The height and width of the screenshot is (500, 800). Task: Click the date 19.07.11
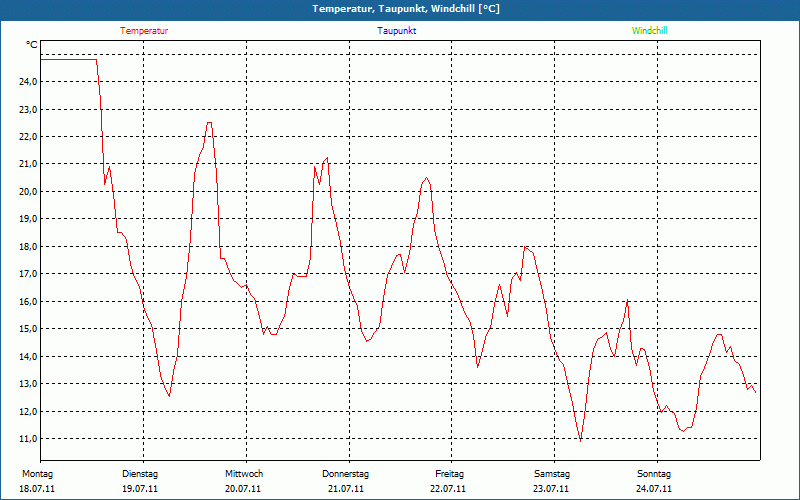140,489
